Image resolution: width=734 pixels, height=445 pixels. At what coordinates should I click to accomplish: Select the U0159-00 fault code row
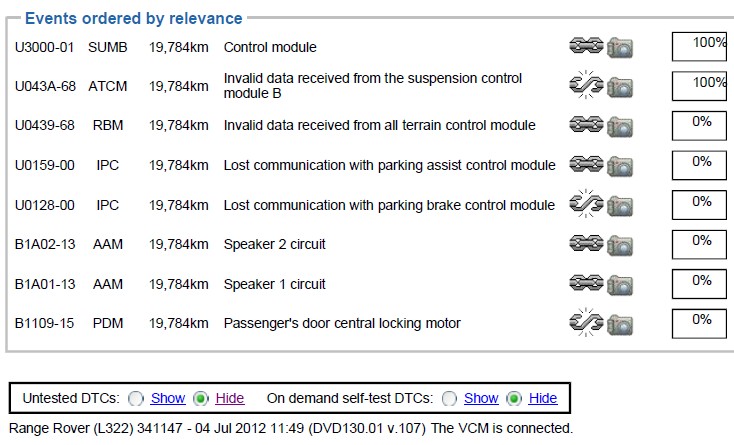tap(285, 165)
